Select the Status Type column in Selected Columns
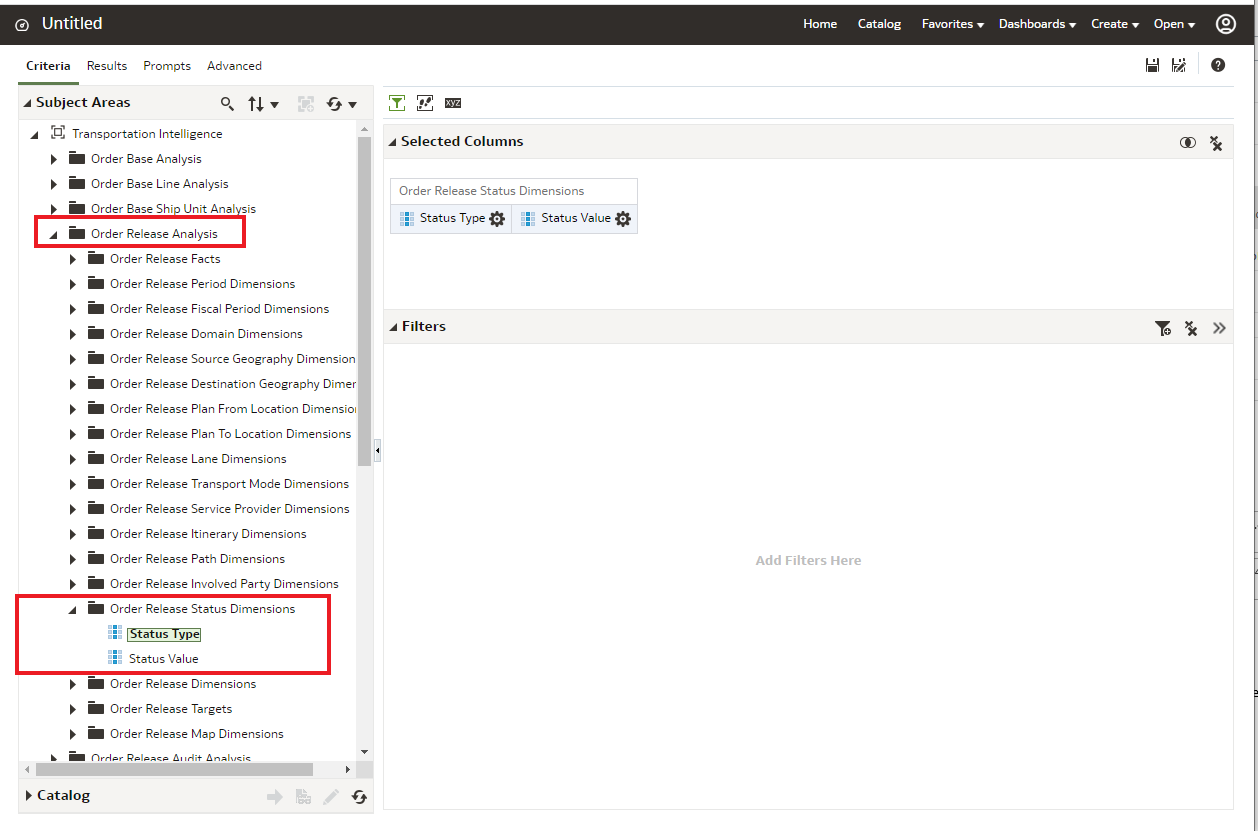 coord(451,218)
